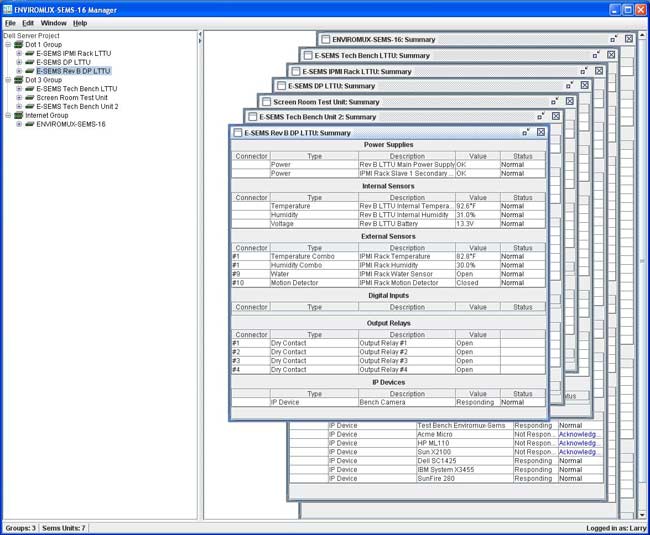Click the E-SEMS DP LTTU Summary window icon box
The height and width of the screenshot is (535, 650).
281,86
